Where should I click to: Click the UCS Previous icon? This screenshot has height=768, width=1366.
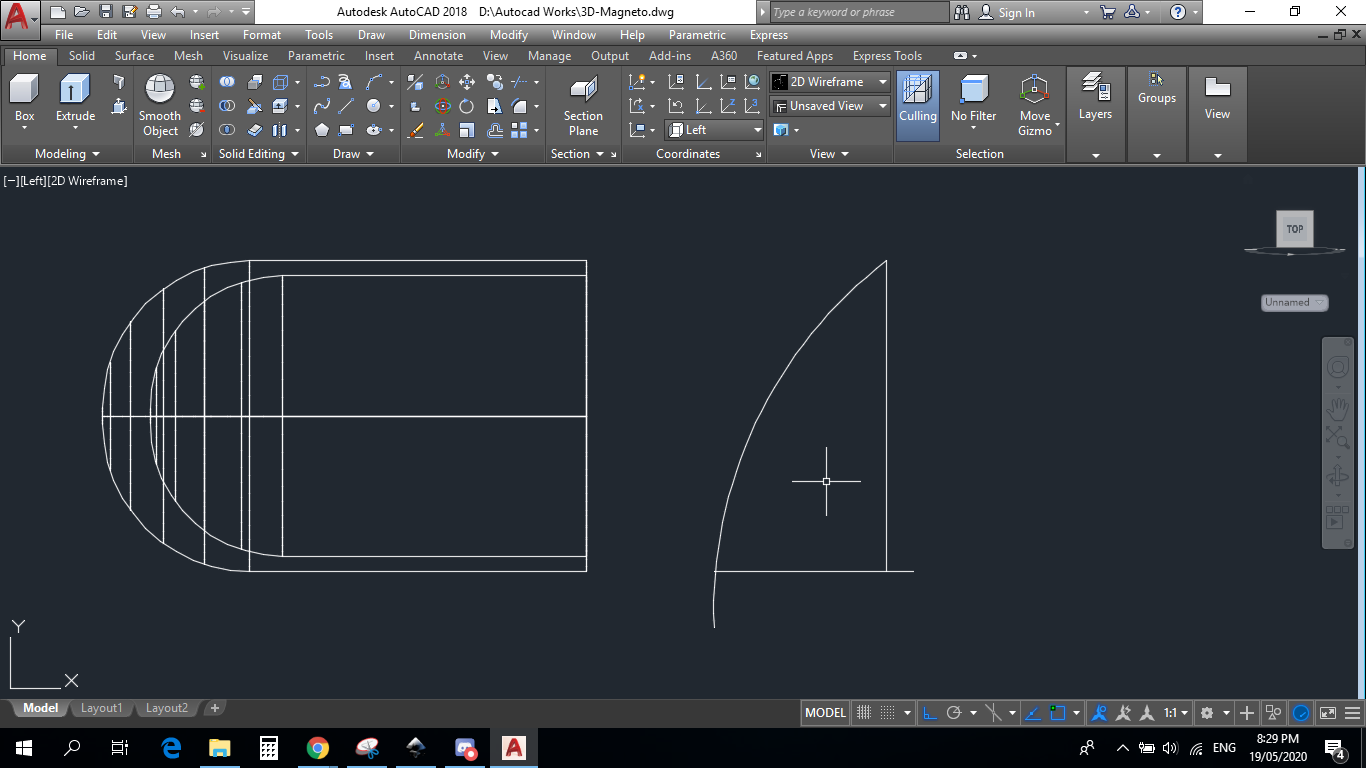(x=676, y=106)
